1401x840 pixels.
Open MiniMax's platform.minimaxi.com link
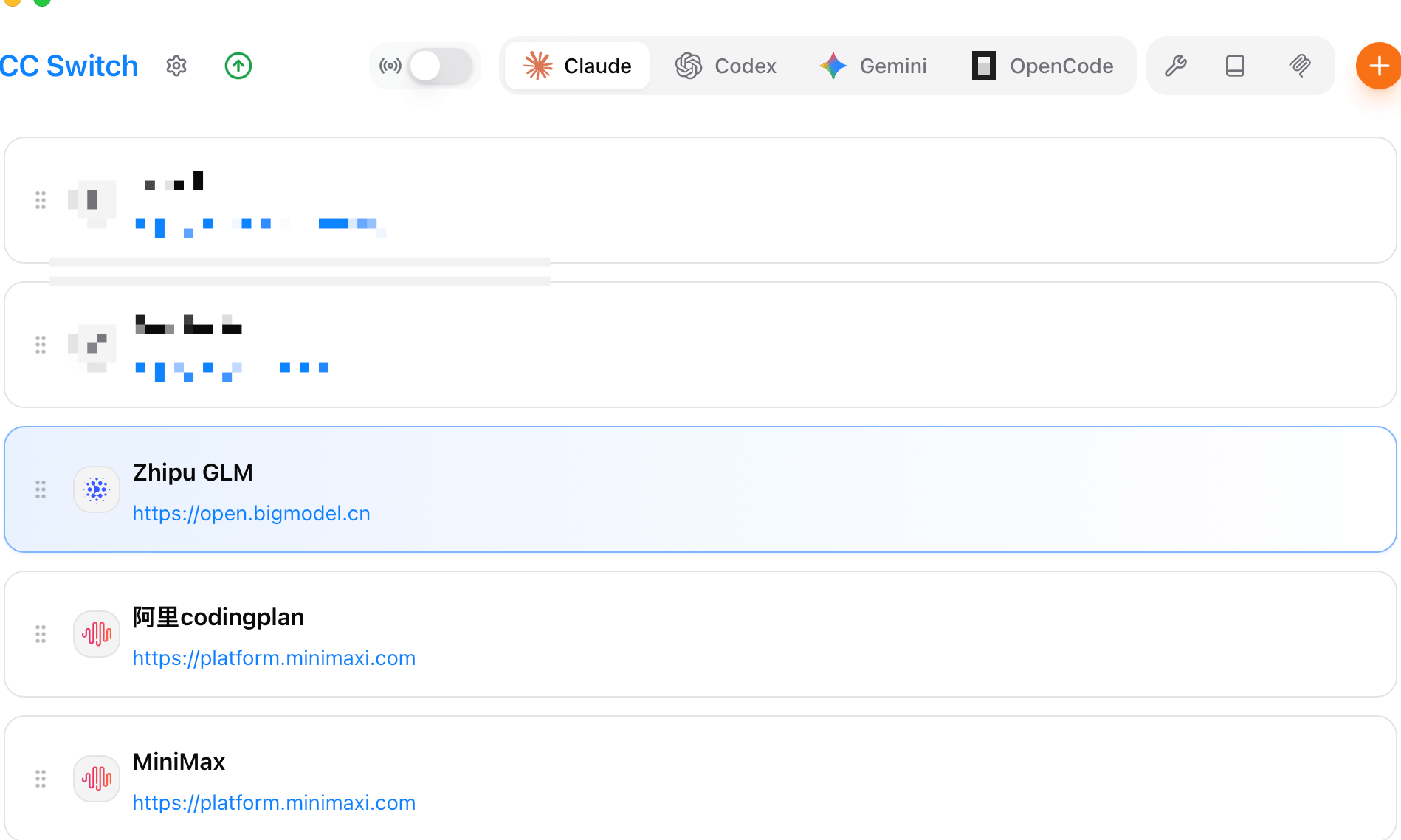click(274, 802)
